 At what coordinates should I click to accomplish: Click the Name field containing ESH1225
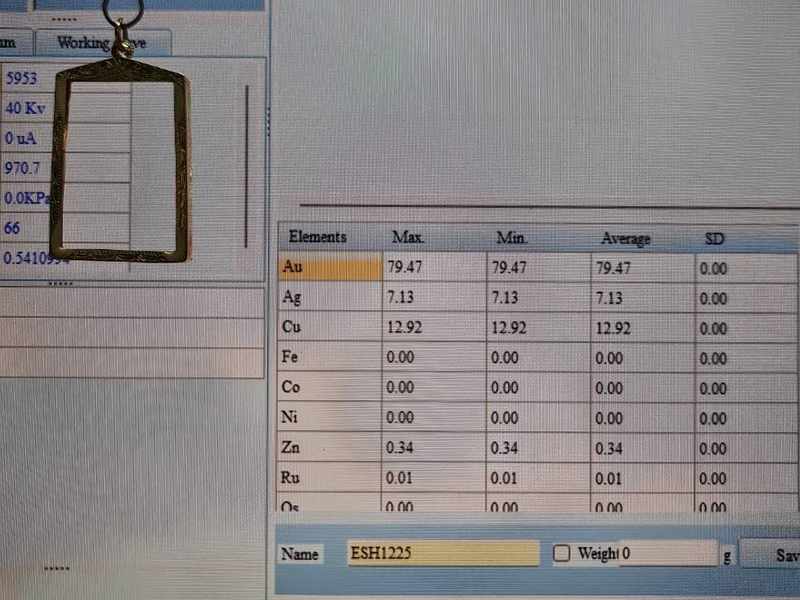442,553
